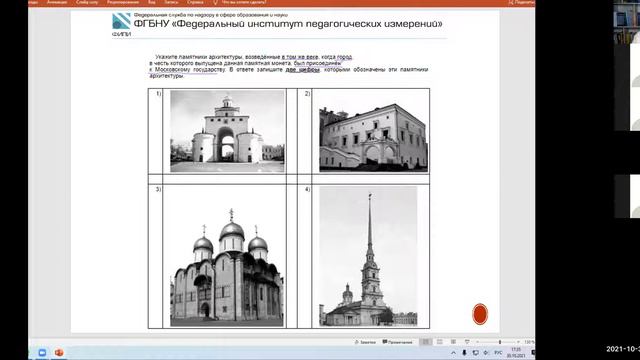Click the microphone tray icon
Image resolution: width=640 pixels, height=360 pixels.
click(x=464, y=353)
